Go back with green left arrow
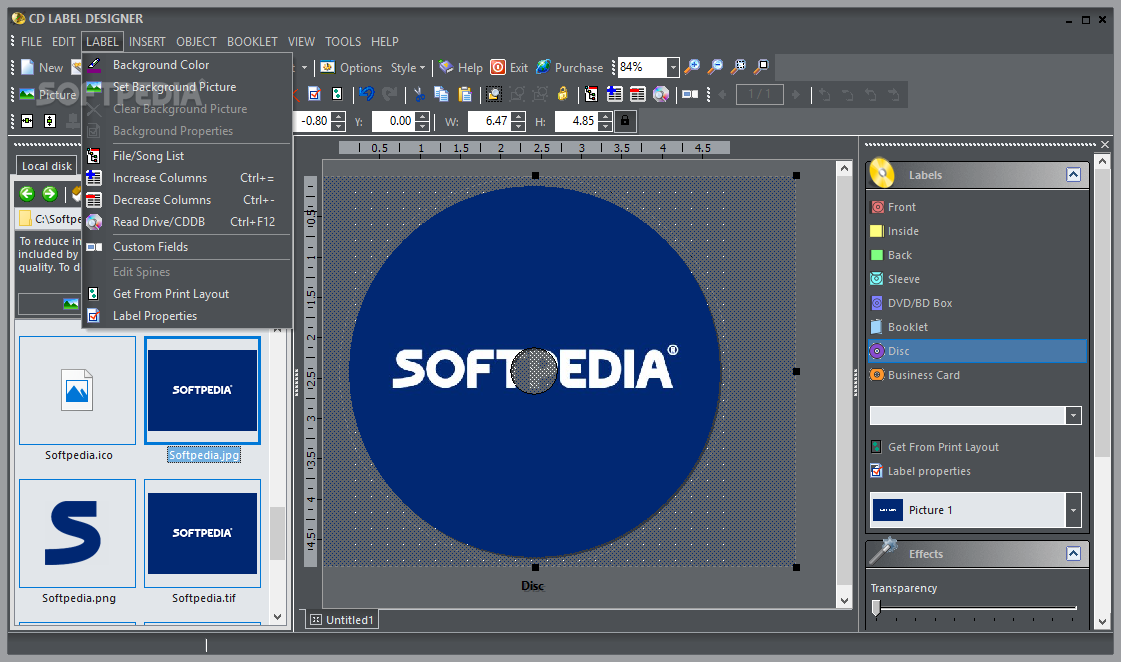The height and width of the screenshot is (662, 1121). (27, 194)
